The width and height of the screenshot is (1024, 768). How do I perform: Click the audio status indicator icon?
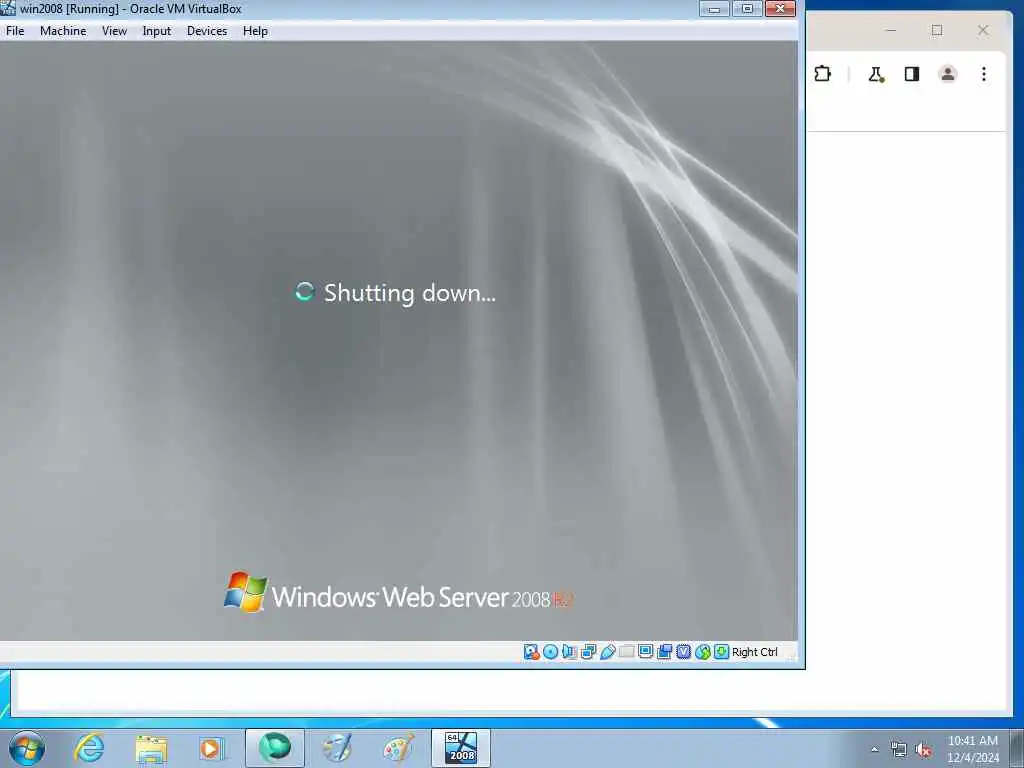pyautogui.click(x=569, y=652)
